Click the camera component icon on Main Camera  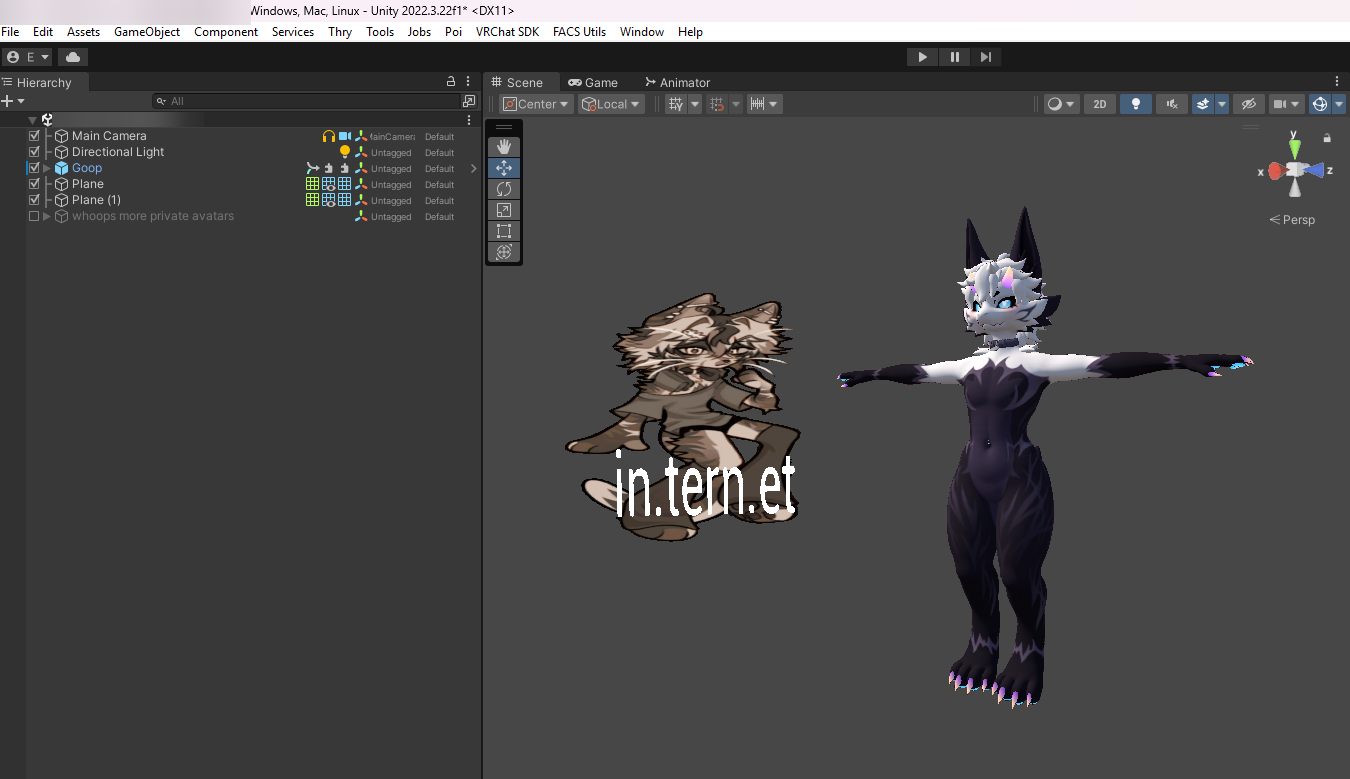(x=345, y=136)
